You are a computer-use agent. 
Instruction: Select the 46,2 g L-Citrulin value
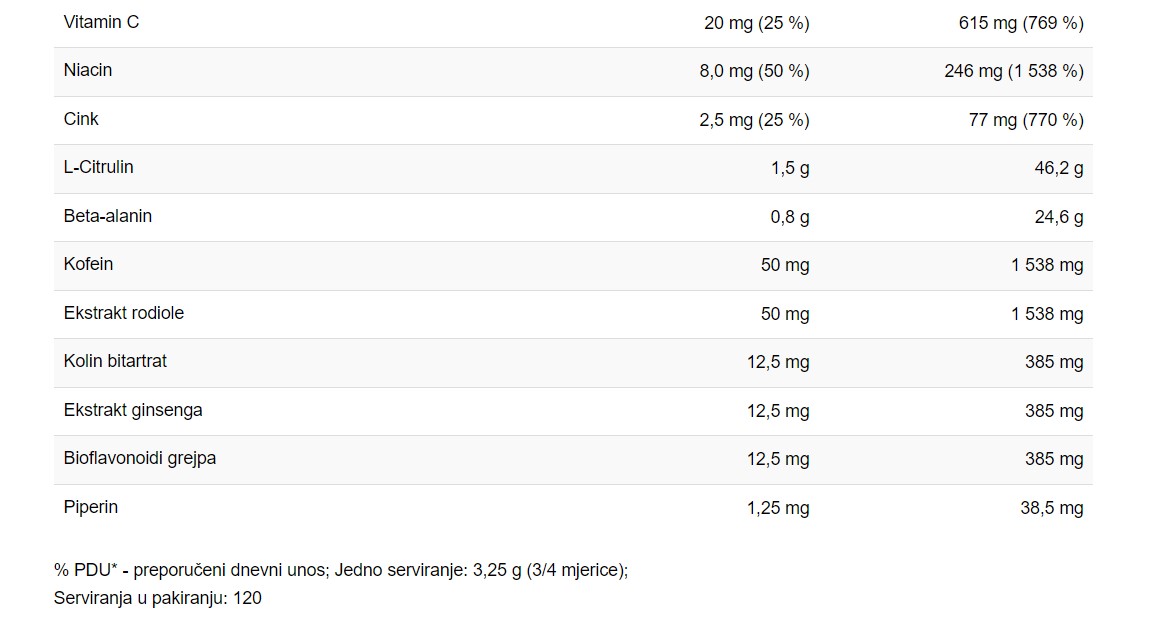tap(1059, 168)
